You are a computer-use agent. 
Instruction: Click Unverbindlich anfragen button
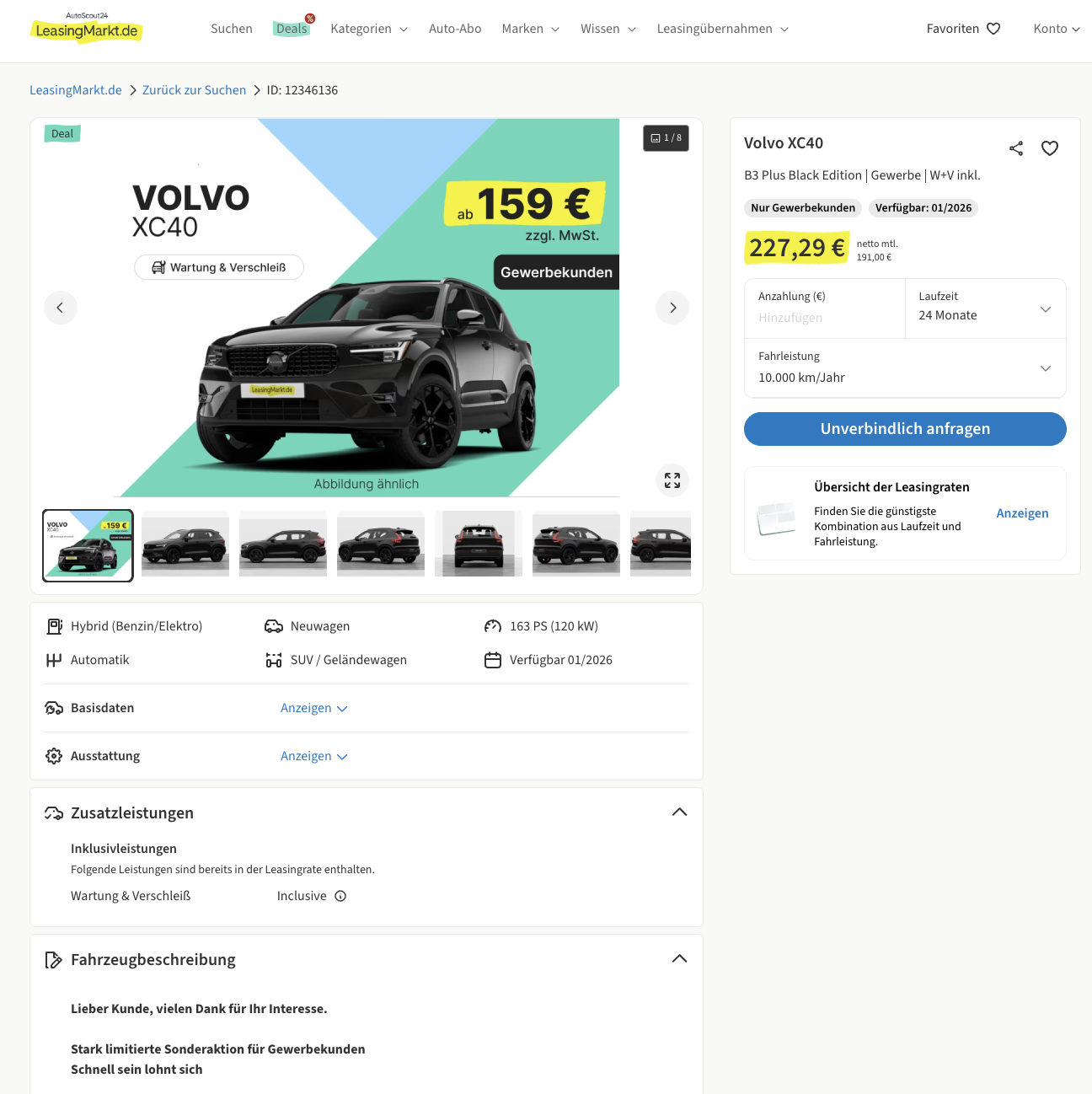905,429
